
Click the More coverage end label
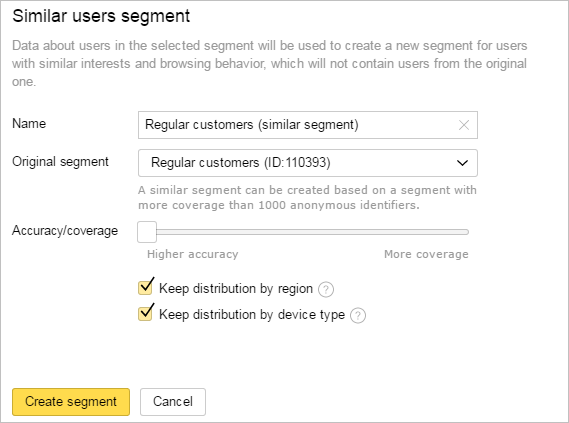click(426, 254)
